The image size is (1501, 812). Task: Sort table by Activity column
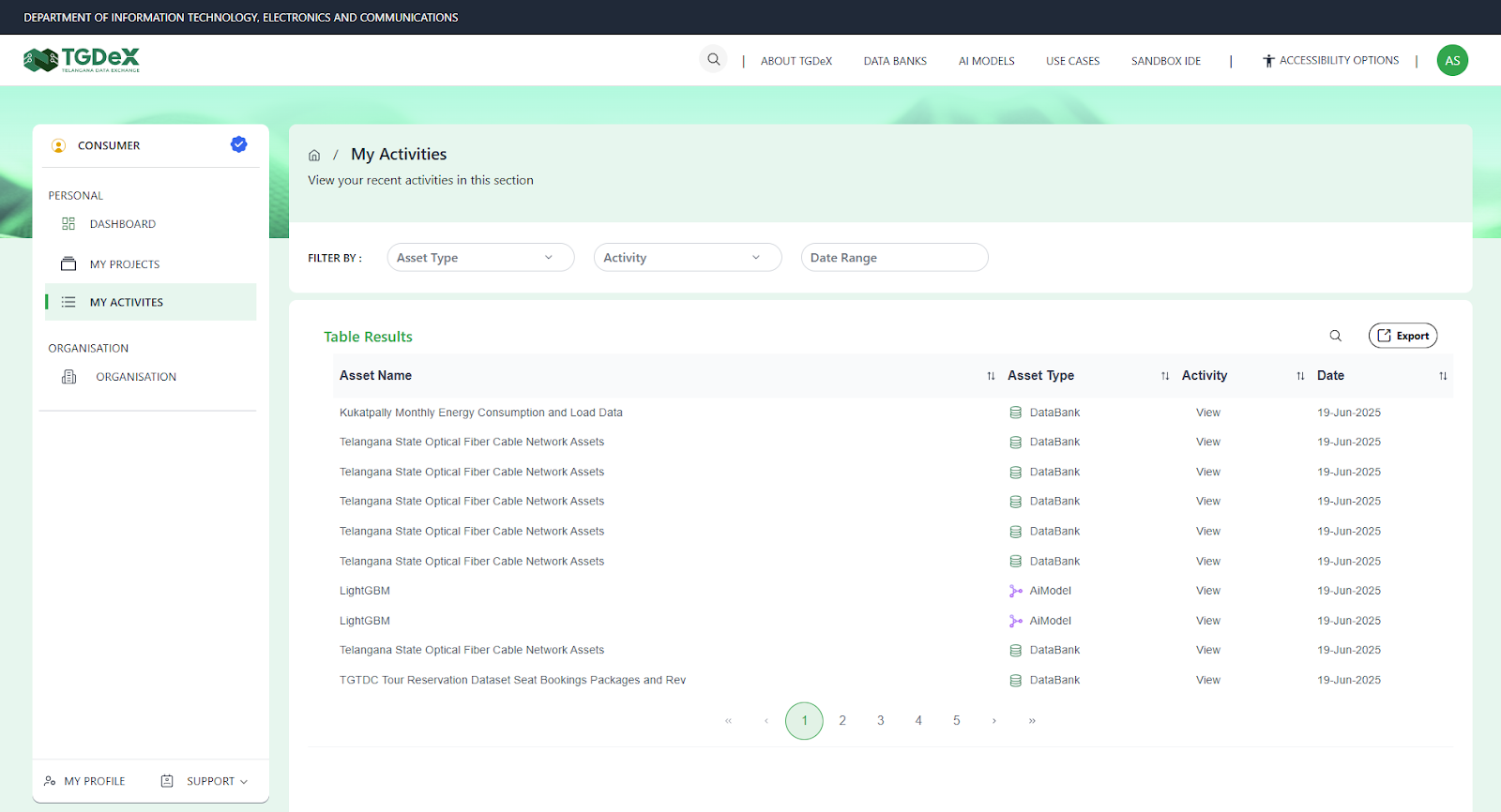(1300, 376)
